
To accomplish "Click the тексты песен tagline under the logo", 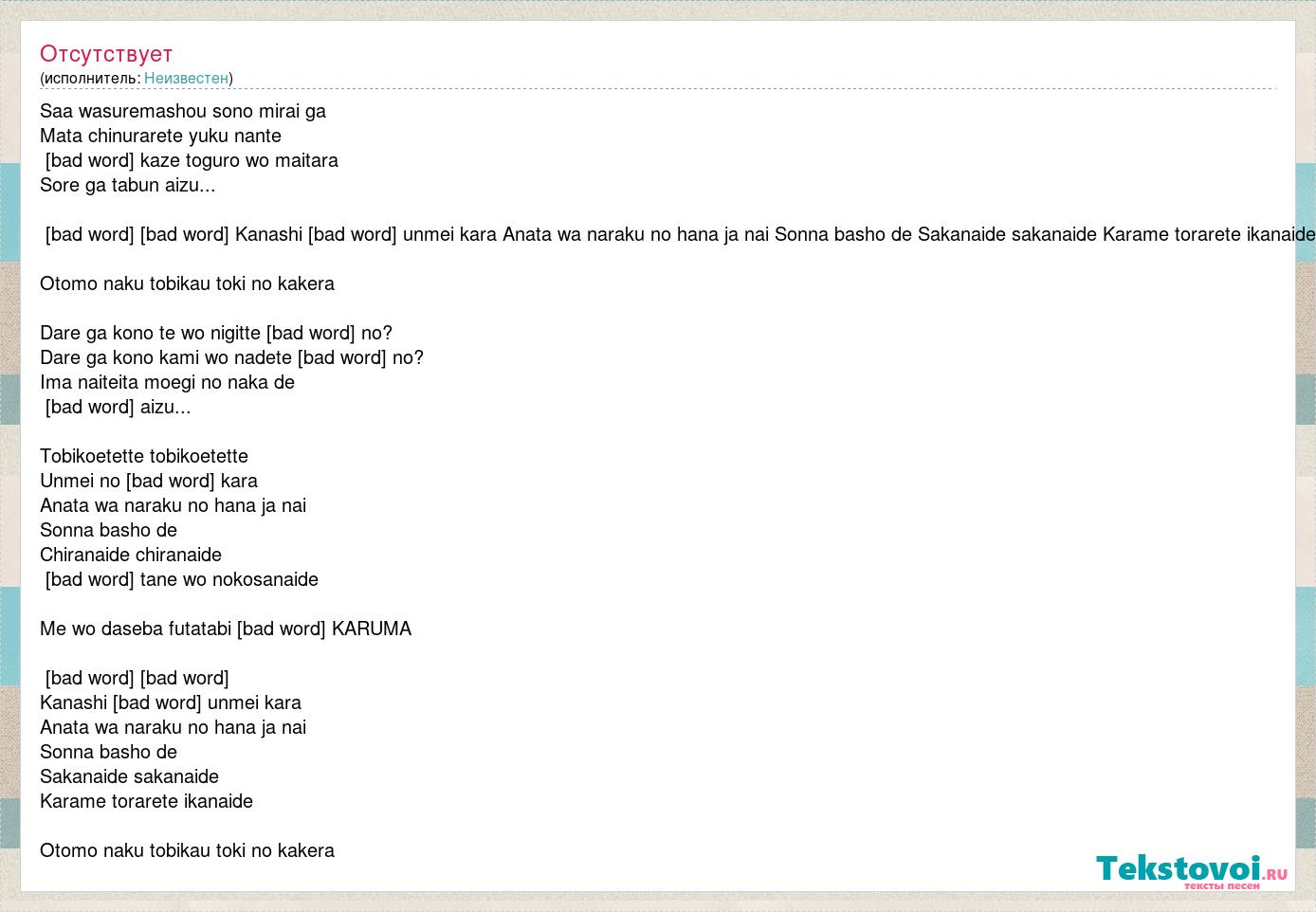I will point(1221,885).
